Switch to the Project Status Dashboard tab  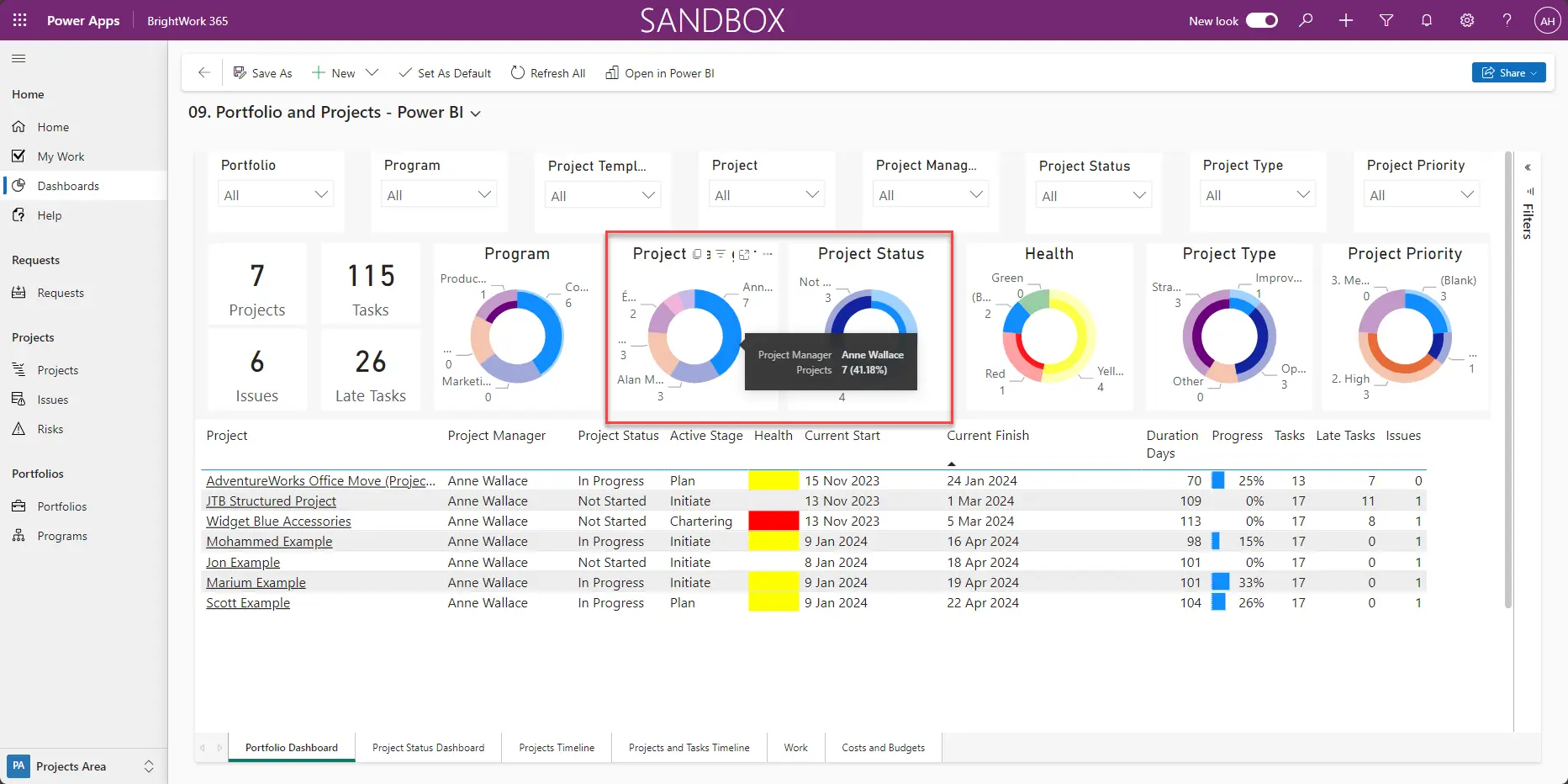(x=428, y=747)
